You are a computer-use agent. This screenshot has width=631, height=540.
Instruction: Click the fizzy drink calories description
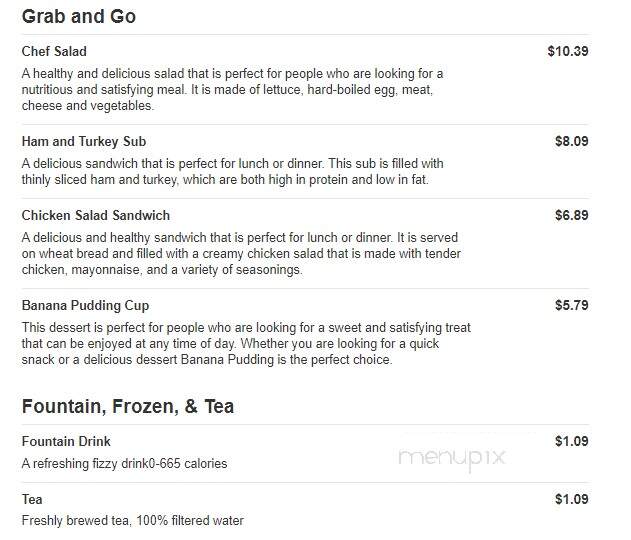click(x=124, y=464)
